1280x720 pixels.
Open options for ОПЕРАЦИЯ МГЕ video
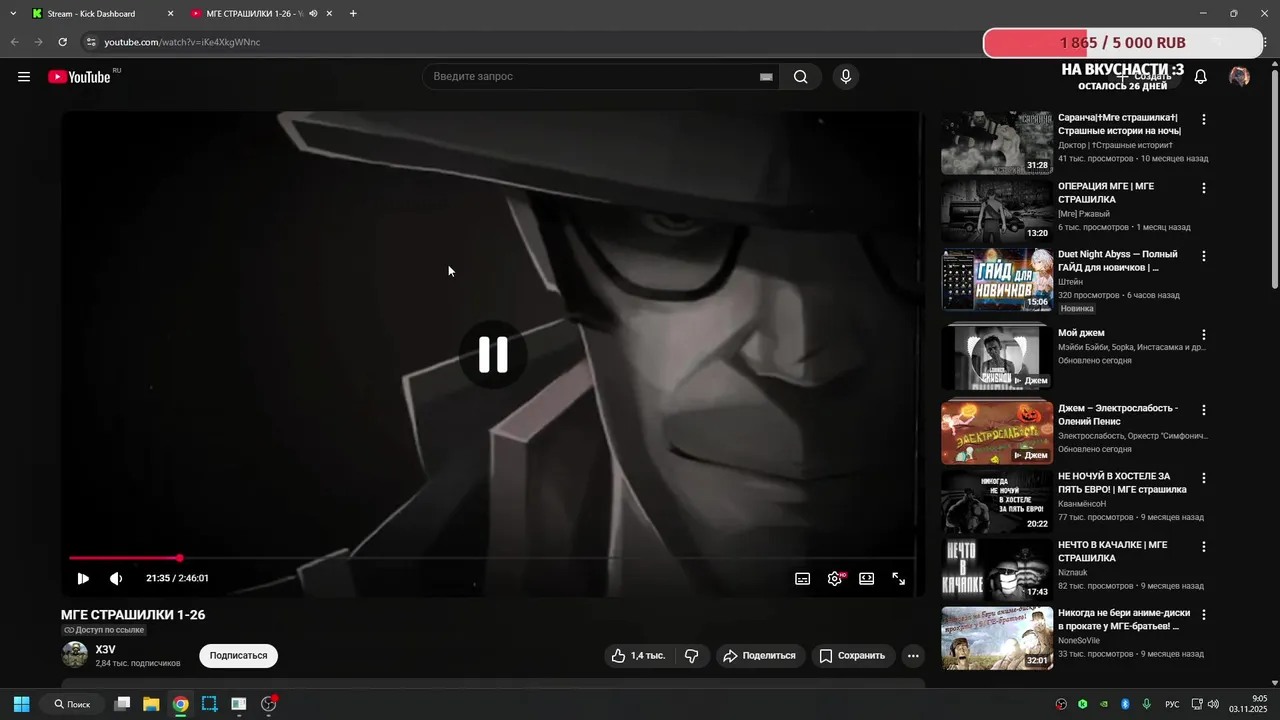point(1204,188)
